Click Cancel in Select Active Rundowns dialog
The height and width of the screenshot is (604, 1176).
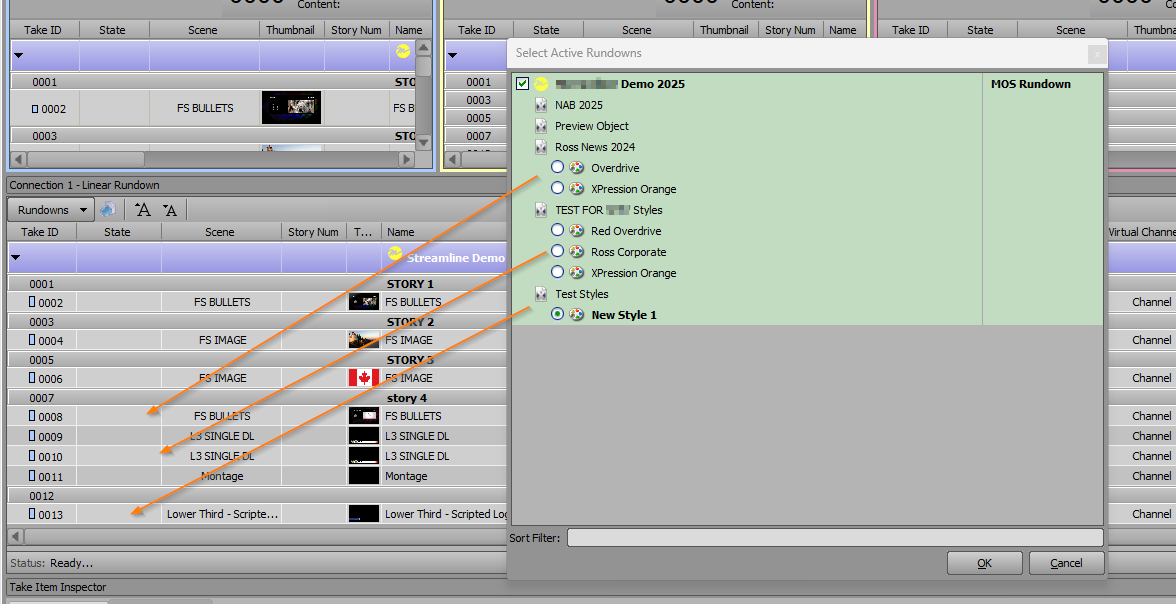coord(1066,563)
